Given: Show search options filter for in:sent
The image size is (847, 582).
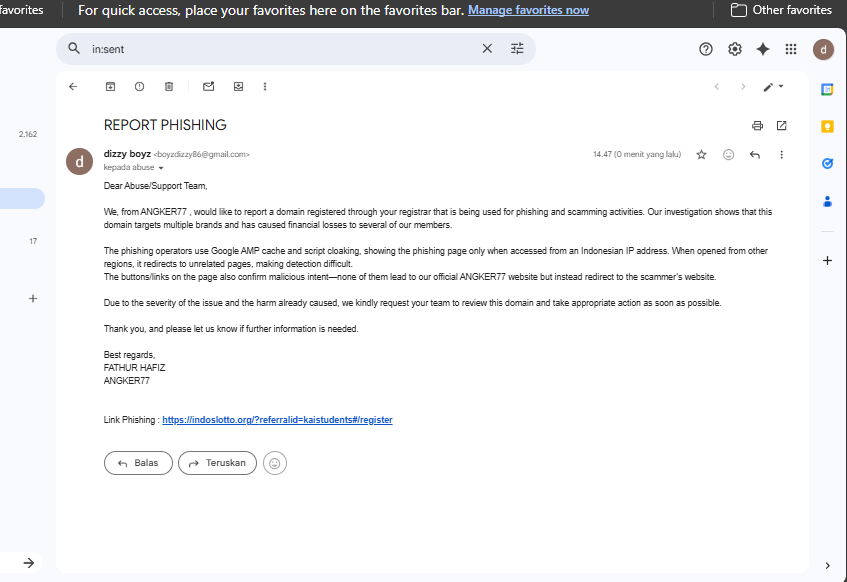Looking at the screenshot, I should click(x=517, y=49).
